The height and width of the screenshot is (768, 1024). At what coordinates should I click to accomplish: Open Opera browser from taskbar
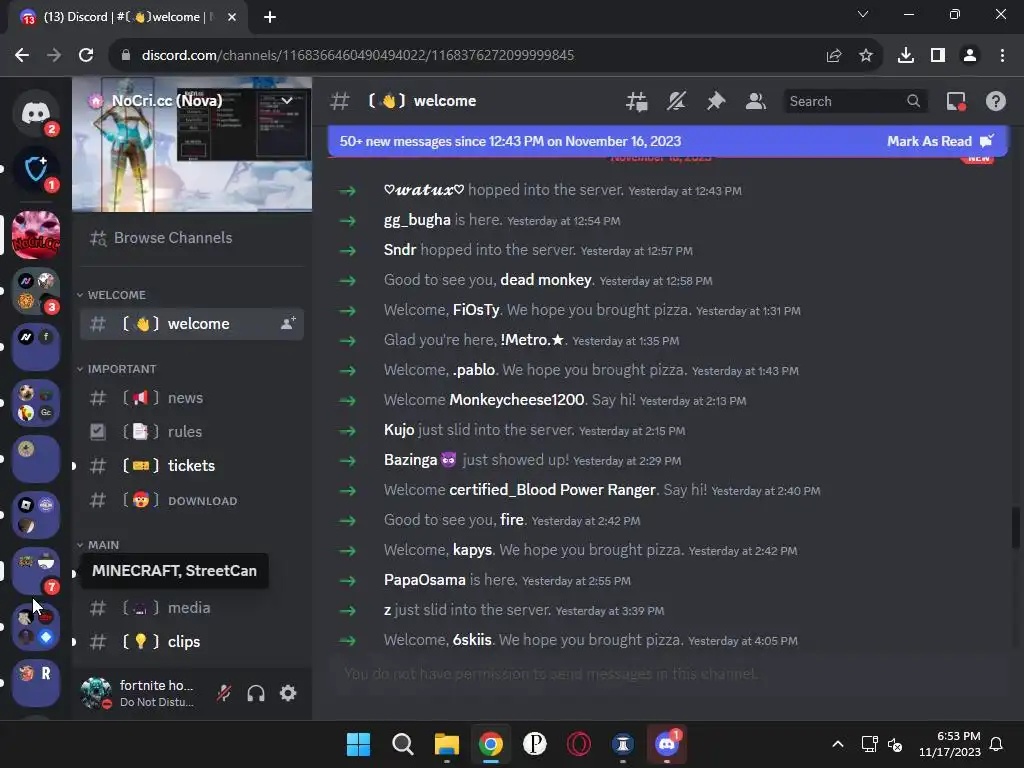point(579,744)
